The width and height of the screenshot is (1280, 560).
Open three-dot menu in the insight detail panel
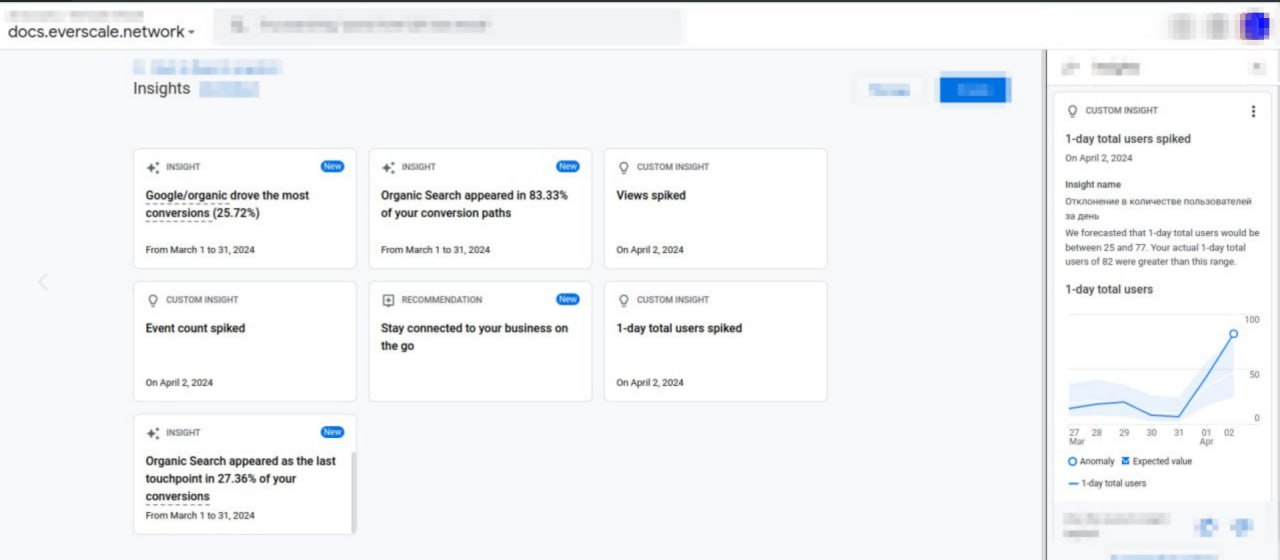pyautogui.click(x=1253, y=112)
